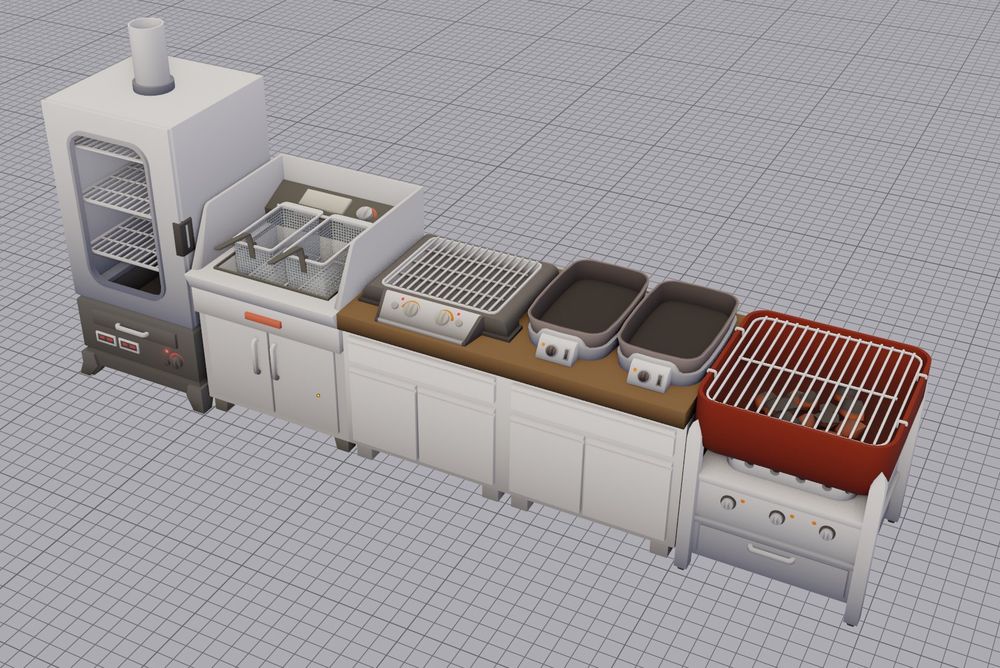Click the black latch on the smoker door
The width and height of the screenshot is (1000, 668).
(x=184, y=235)
